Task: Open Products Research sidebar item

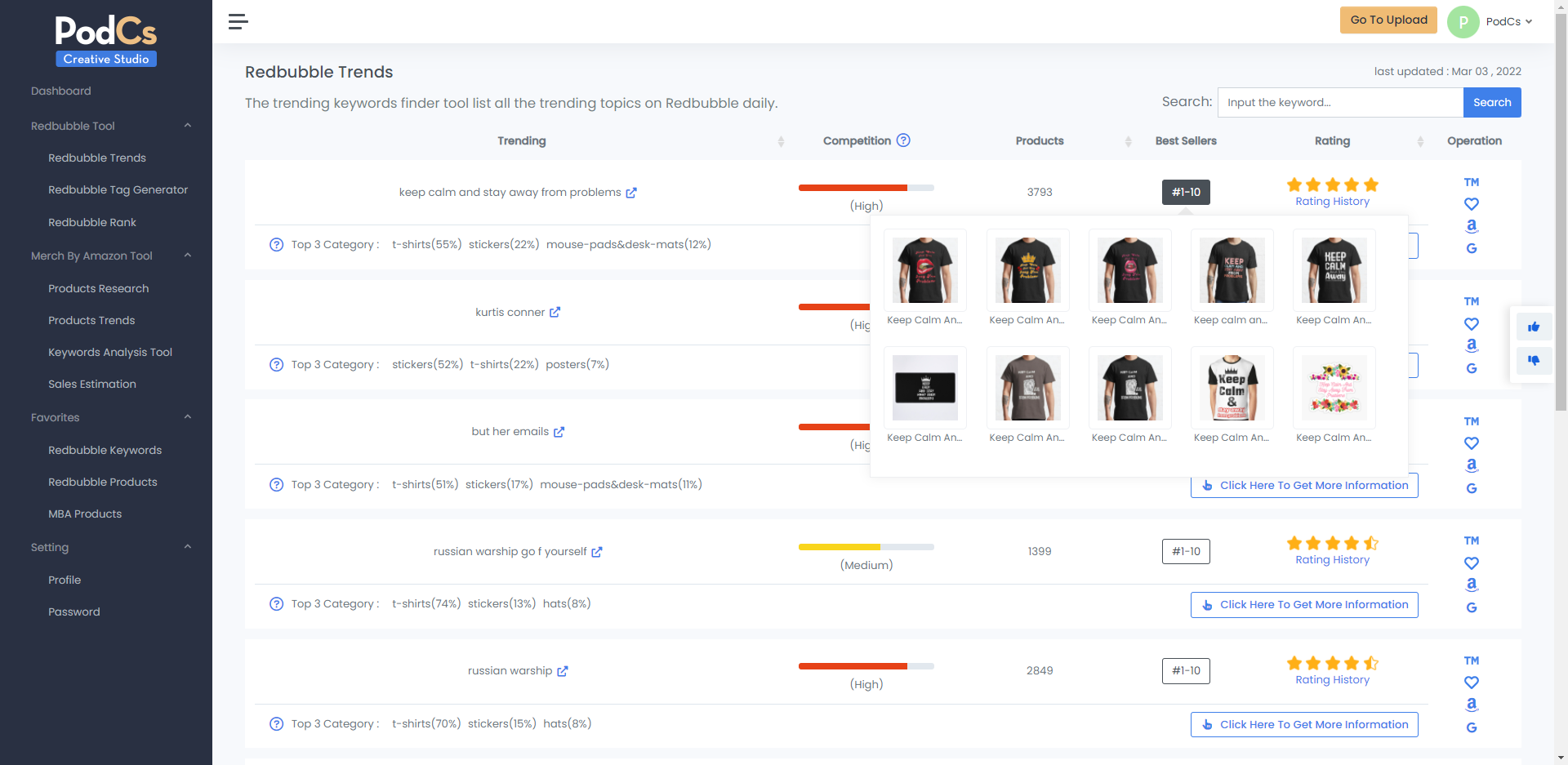Action: 99,288
